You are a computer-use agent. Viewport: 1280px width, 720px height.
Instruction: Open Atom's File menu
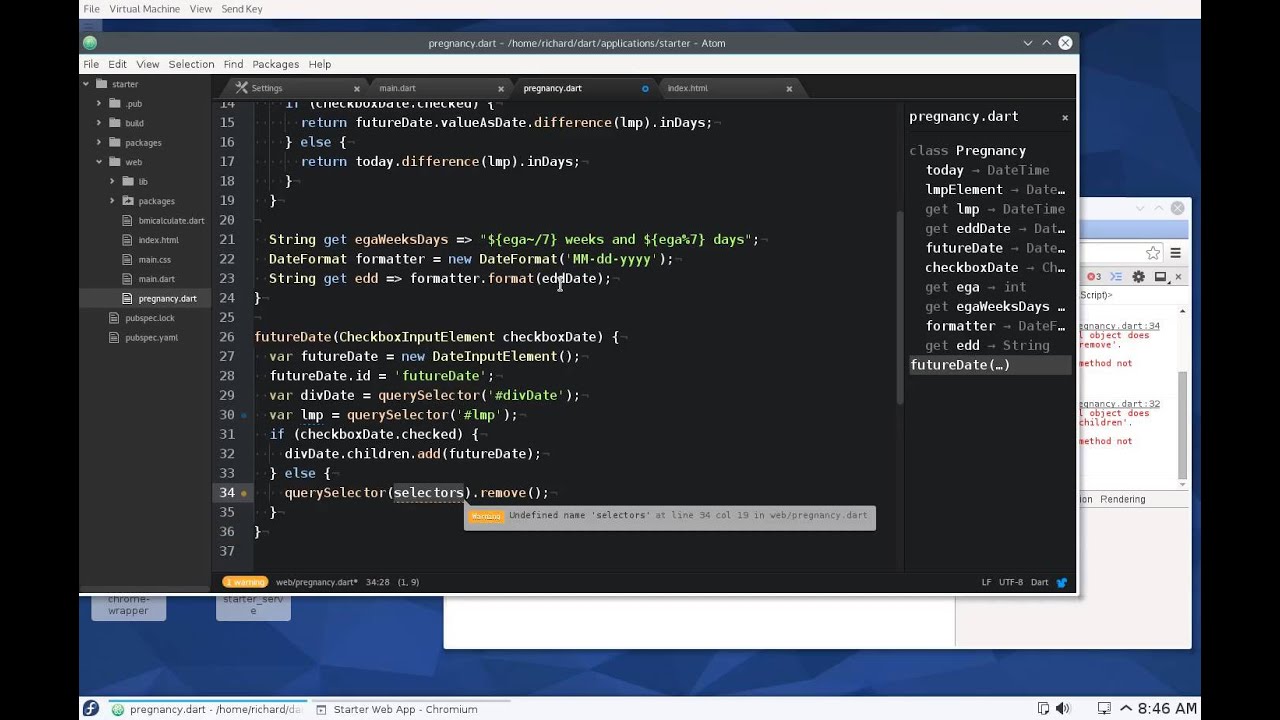[x=91, y=64]
